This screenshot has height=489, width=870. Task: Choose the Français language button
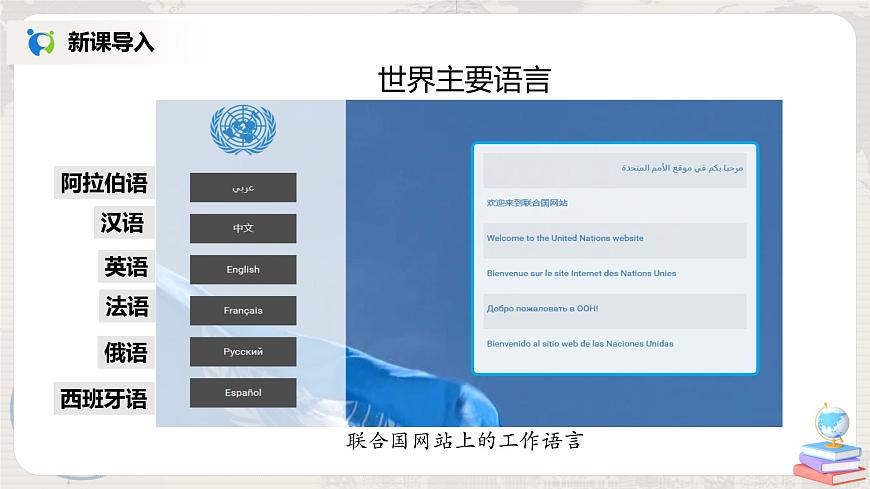tap(243, 310)
